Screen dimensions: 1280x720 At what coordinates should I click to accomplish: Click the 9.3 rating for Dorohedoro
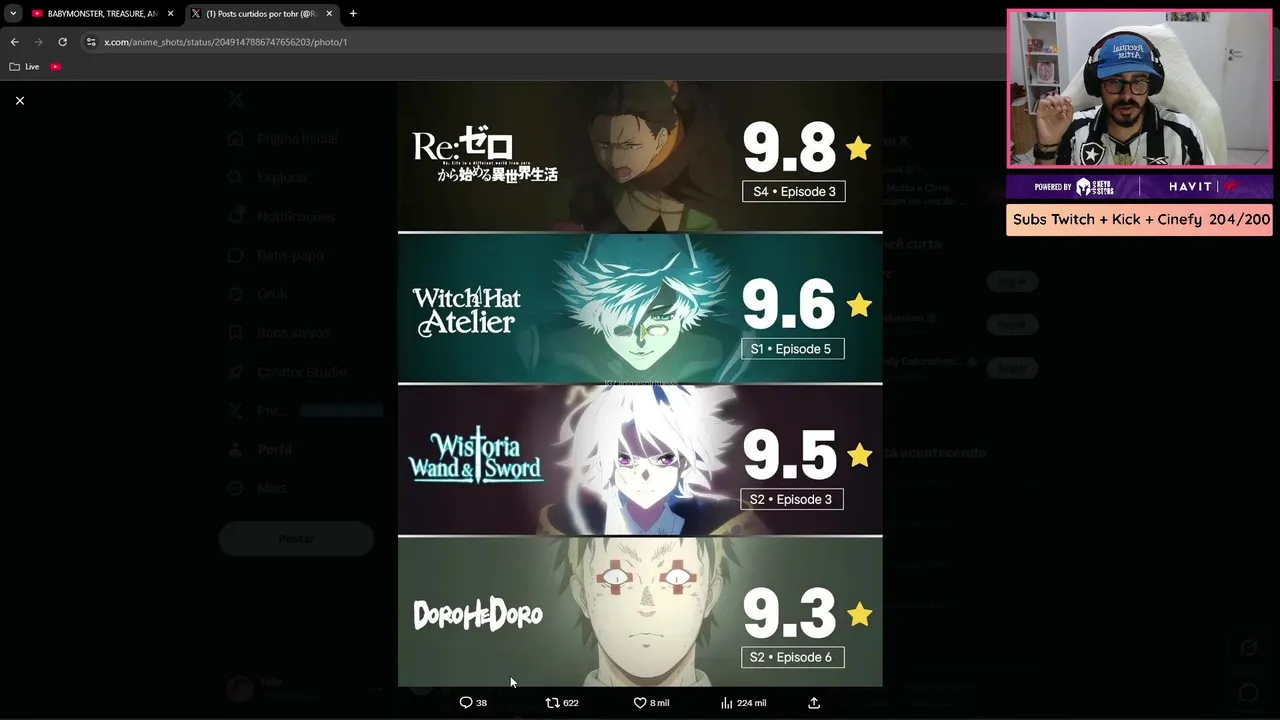(789, 613)
